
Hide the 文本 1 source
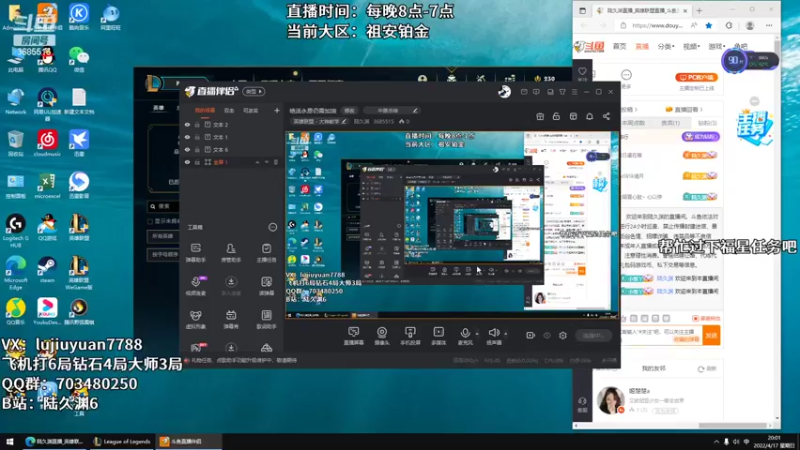tap(187, 137)
